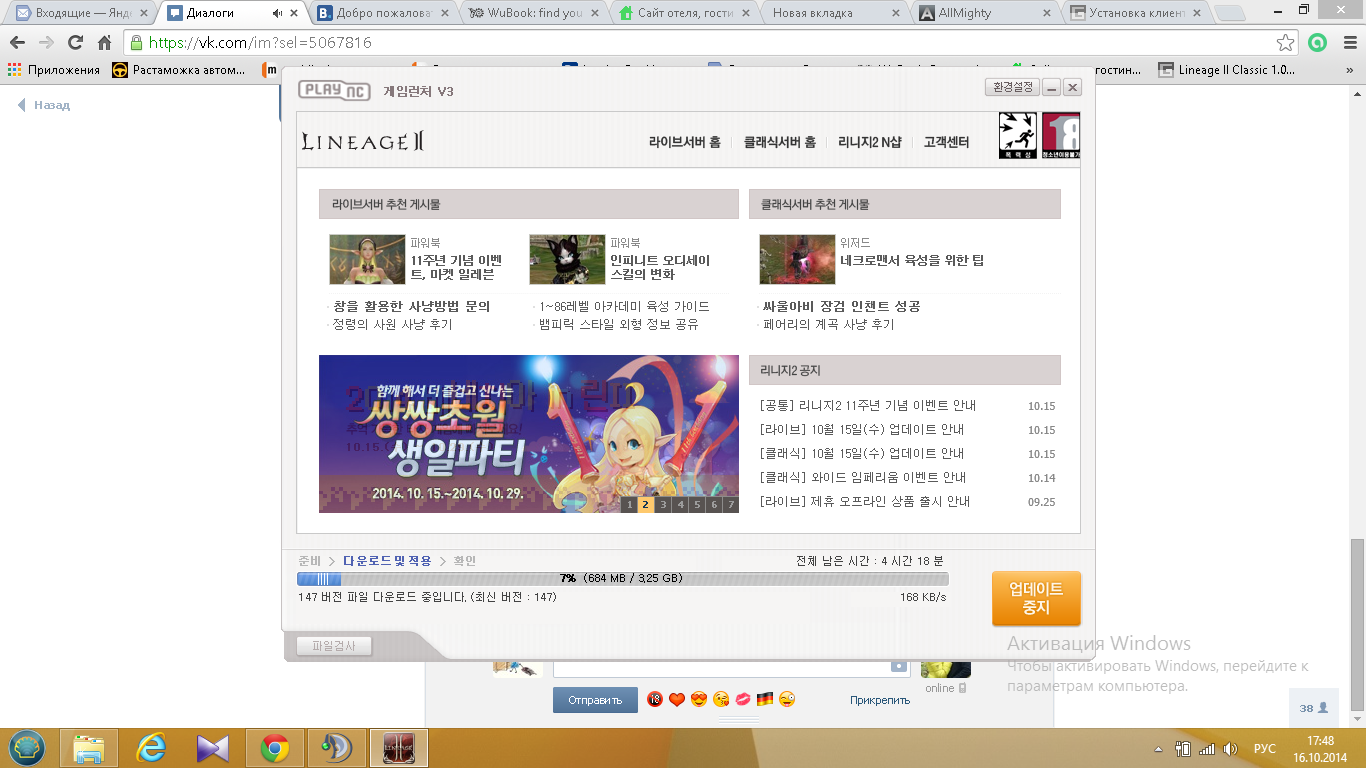
Task: Insert the heart-eyes emoji in VK
Action: (699, 699)
